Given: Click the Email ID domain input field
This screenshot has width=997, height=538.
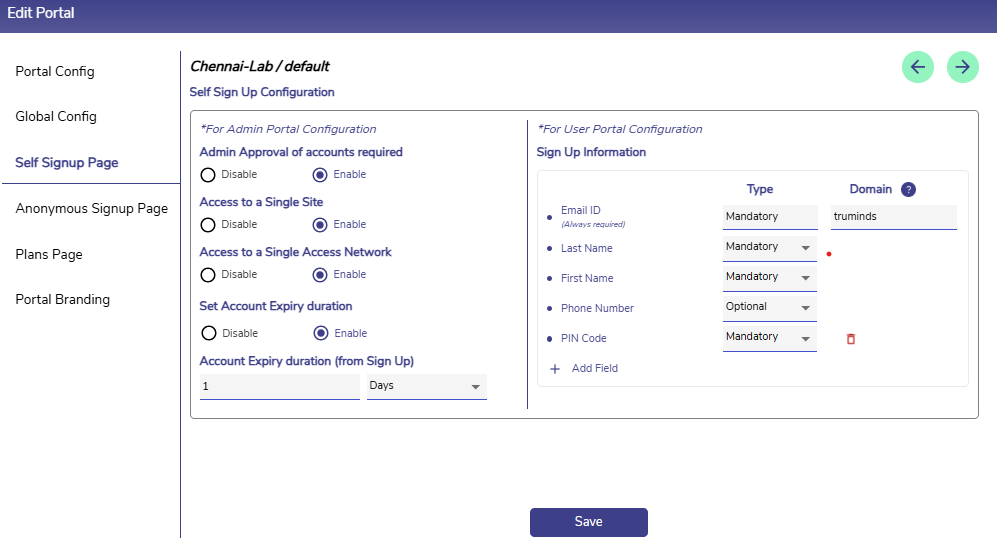Looking at the screenshot, I should click(893, 217).
